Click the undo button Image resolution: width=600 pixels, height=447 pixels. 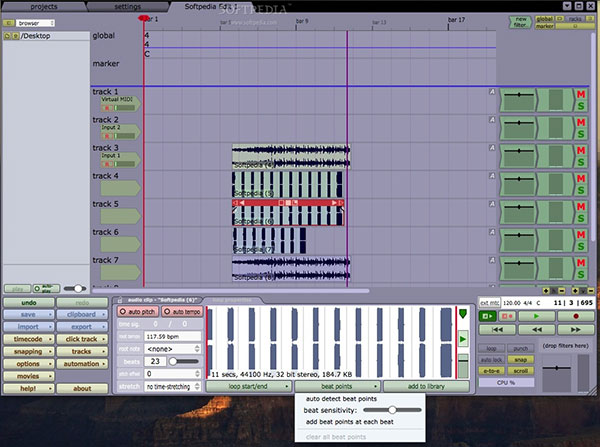click(29, 303)
